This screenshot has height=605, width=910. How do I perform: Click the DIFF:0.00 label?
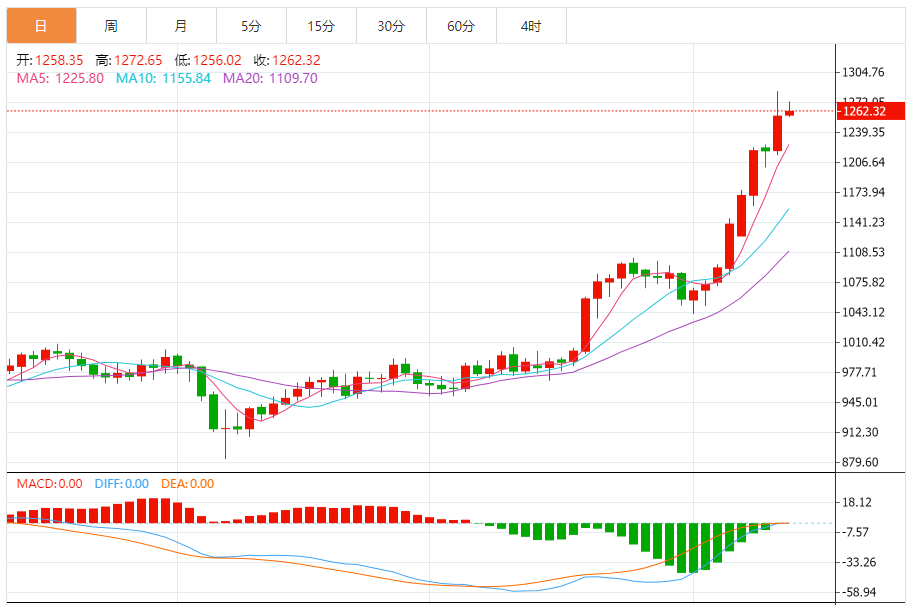121,484
